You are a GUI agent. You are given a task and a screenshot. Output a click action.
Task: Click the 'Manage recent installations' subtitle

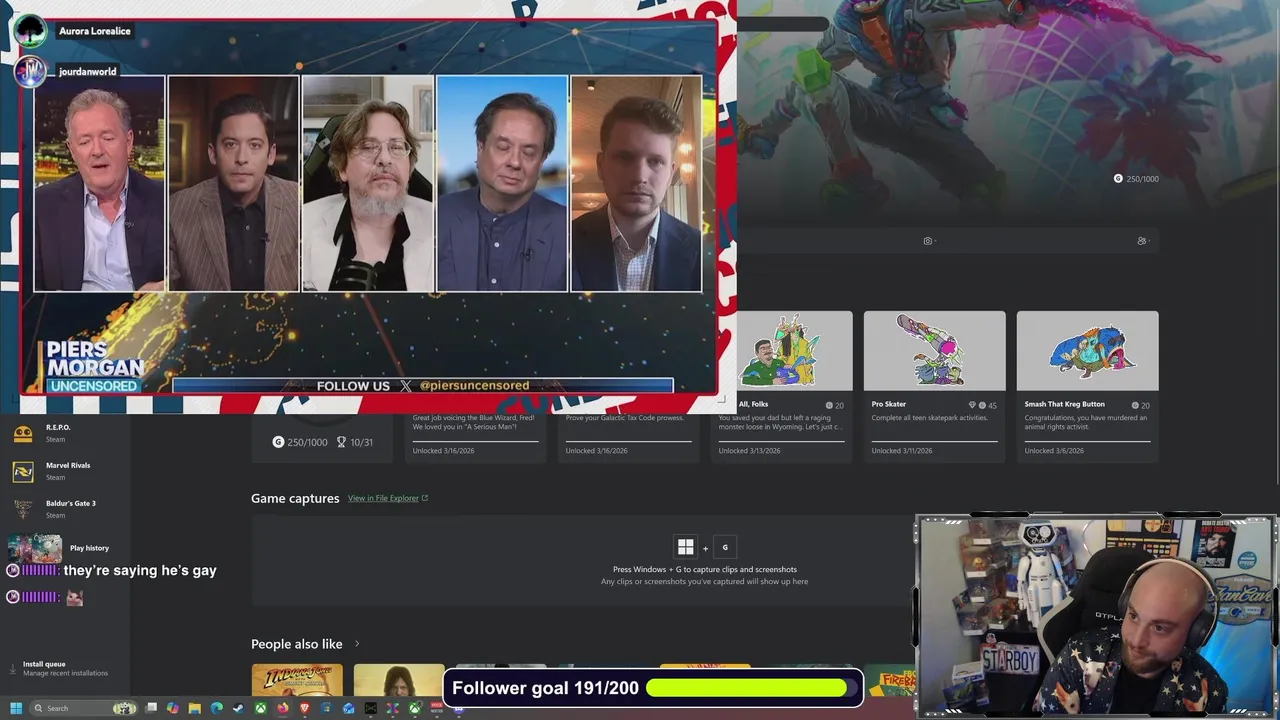(x=65, y=673)
